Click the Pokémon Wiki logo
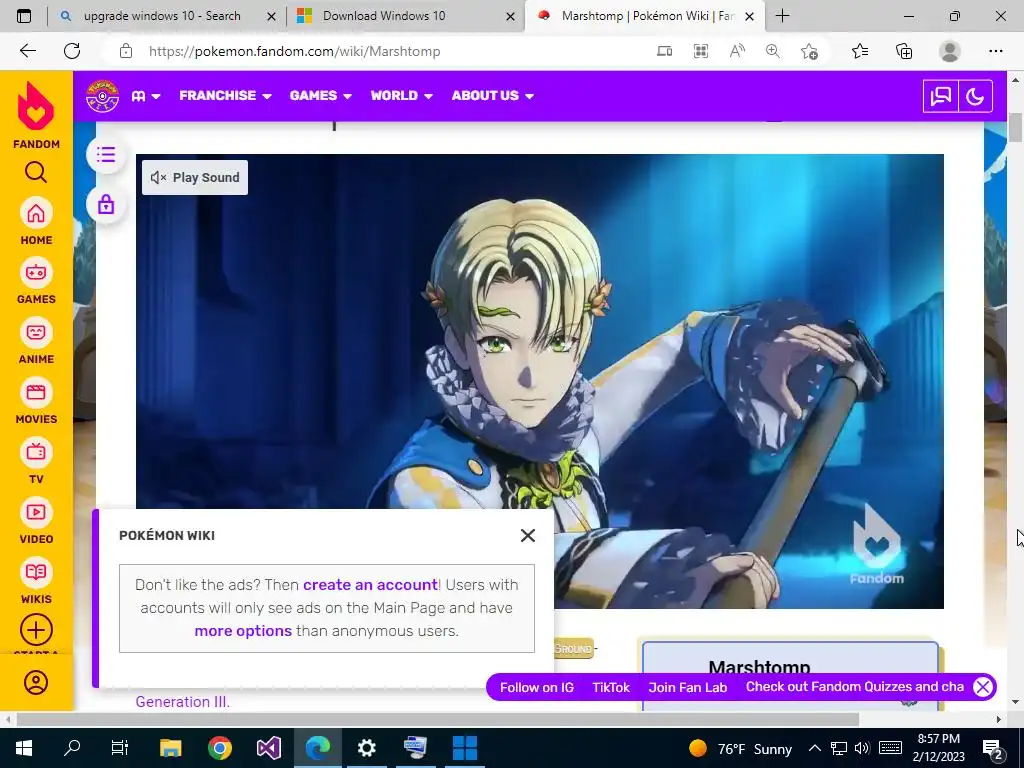Image resolution: width=1024 pixels, height=768 pixels. tap(103, 96)
